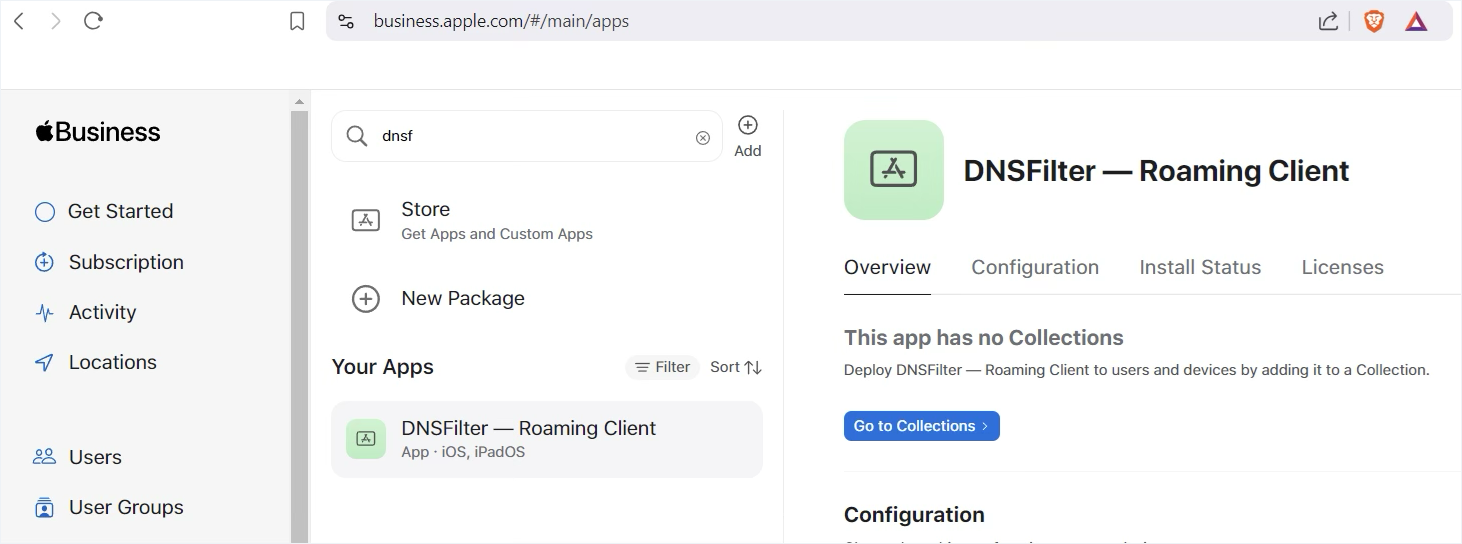Bookmark this page using the bookmark icon
Viewport: 1462px width, 544px height.
point(297,21)
